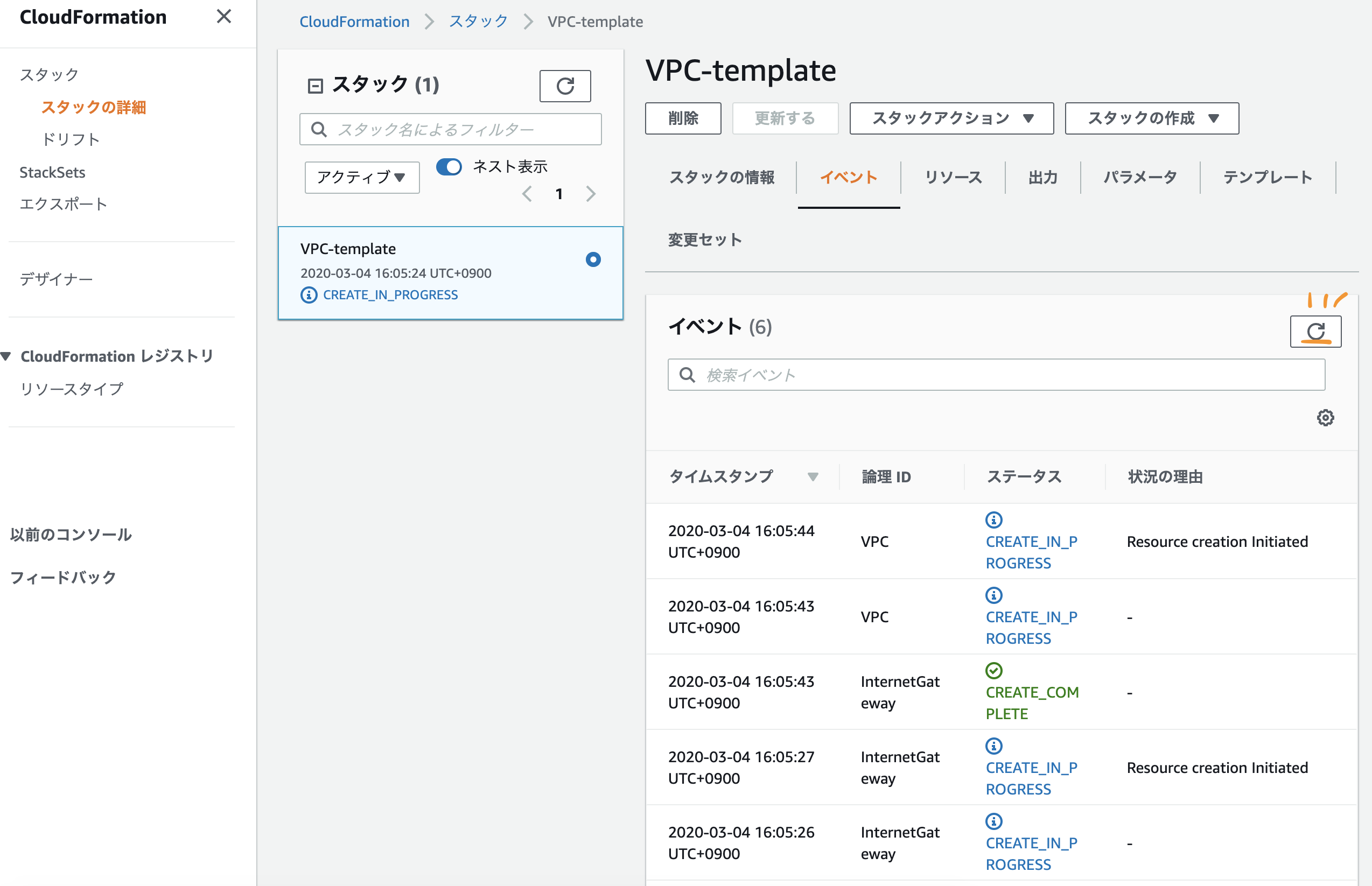Sort by timestamp column arrow
1372x886 pixels.
(813, 477)
